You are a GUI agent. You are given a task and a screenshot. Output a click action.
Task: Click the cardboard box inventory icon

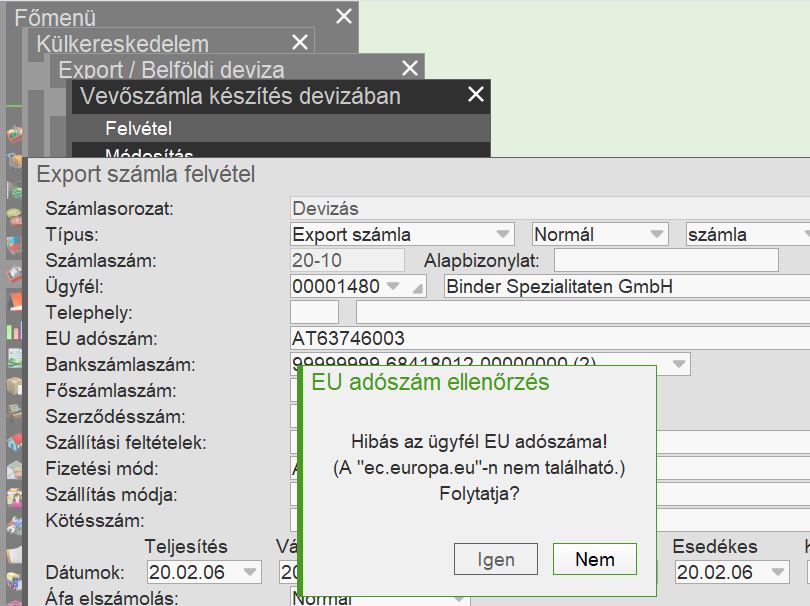point(14,386)
